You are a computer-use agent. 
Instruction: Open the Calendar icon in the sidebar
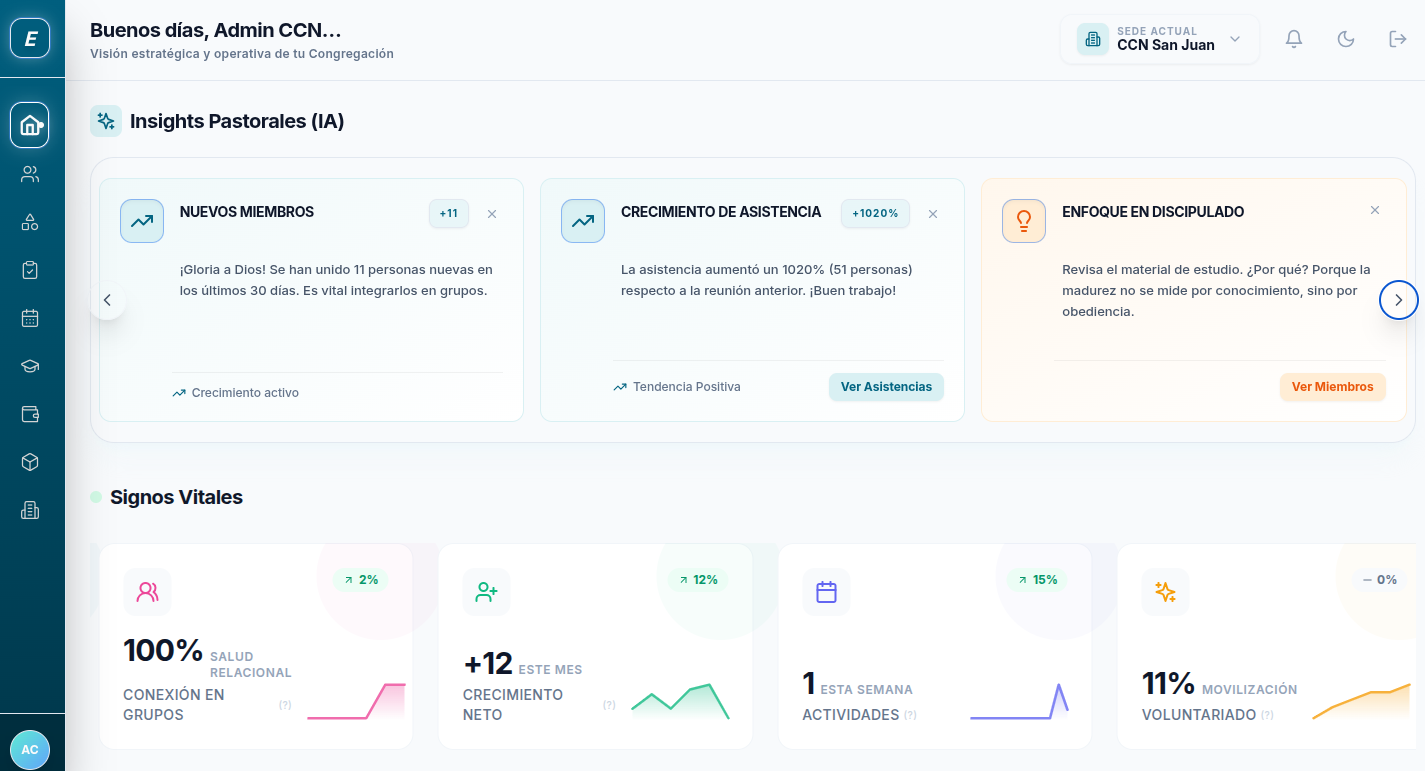[x=30, y=317]
